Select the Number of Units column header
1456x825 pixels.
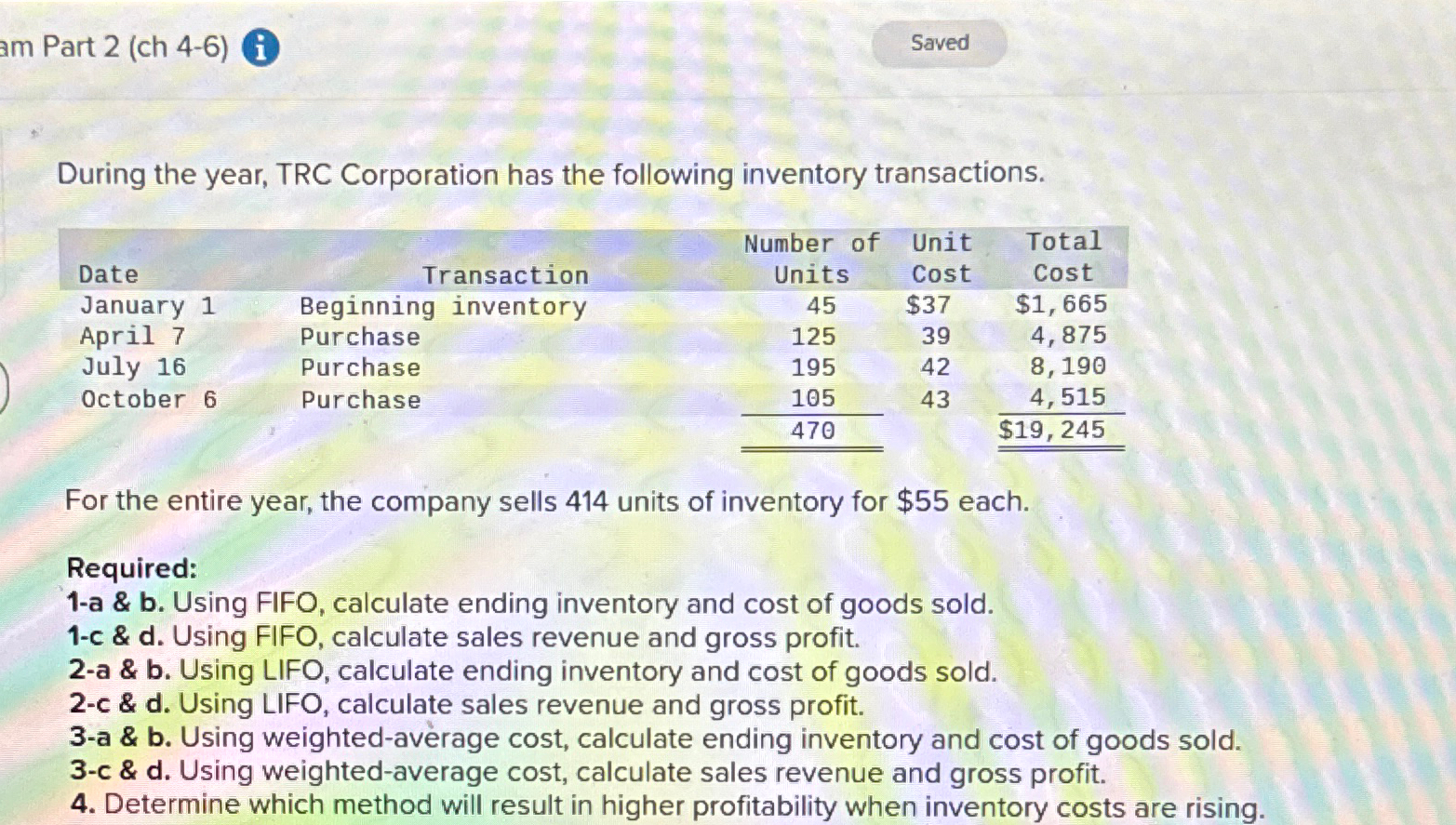pos(811,258)
